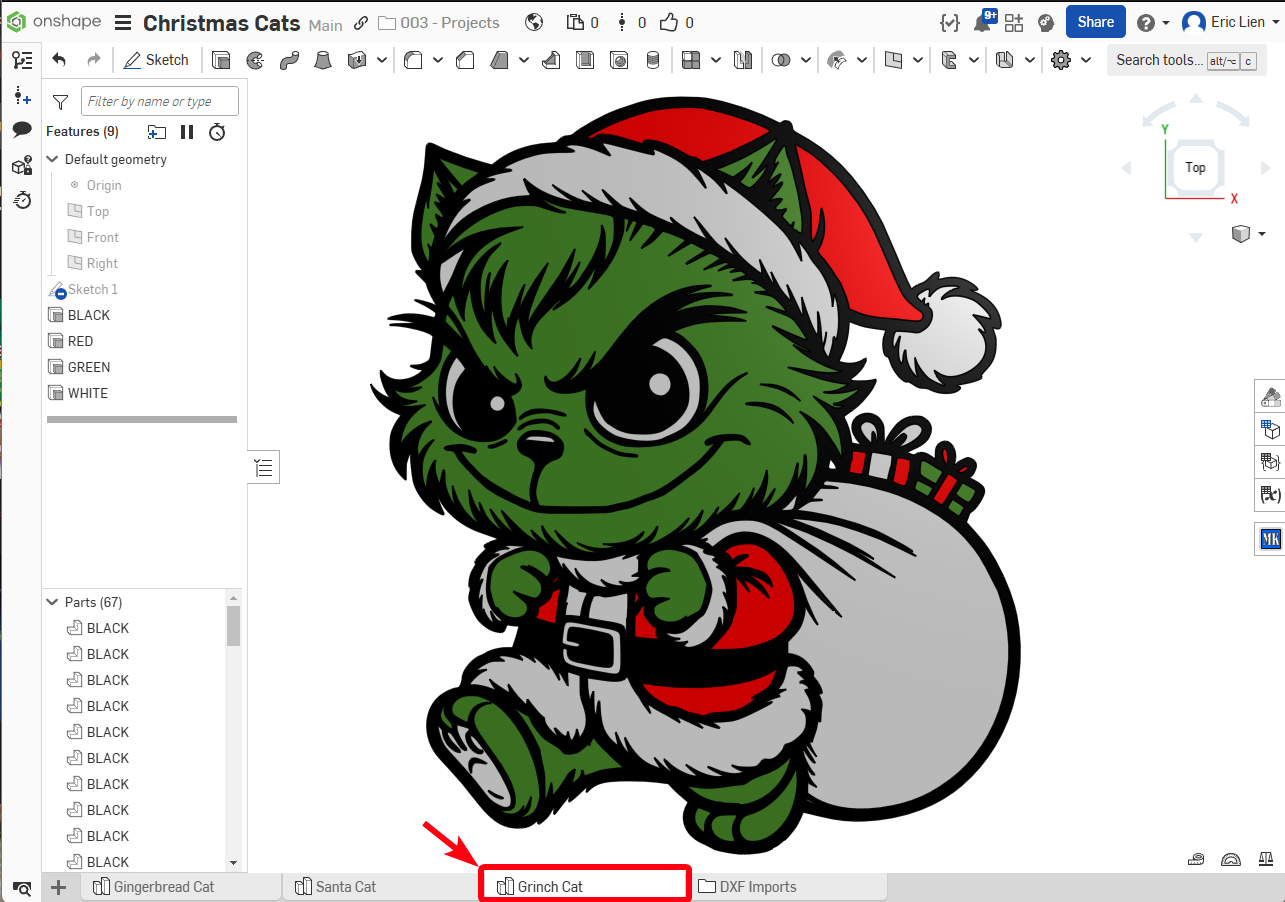Image resolution: width=1285 pixels, height=902 pixels.
Task: Open the Comments panel icon
Action: click(21, 130)
